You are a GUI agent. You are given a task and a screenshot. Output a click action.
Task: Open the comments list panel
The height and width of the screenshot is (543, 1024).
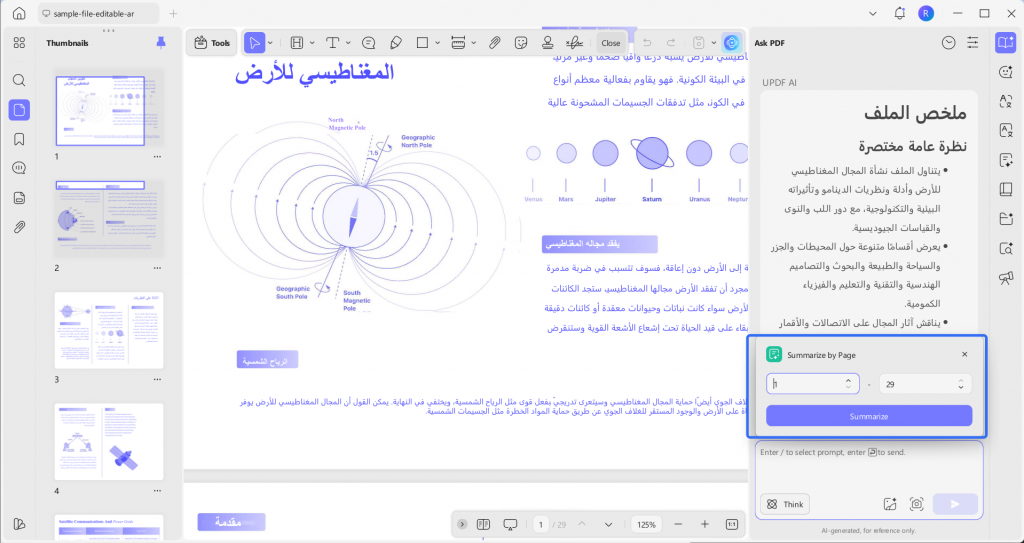[x=19, y=168]
